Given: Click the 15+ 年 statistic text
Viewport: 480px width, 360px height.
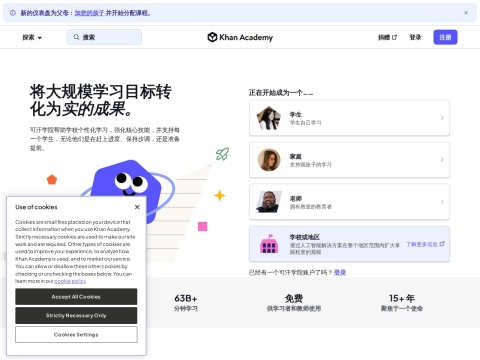Looking at the screenshot, I should click(x=402, y=298).
